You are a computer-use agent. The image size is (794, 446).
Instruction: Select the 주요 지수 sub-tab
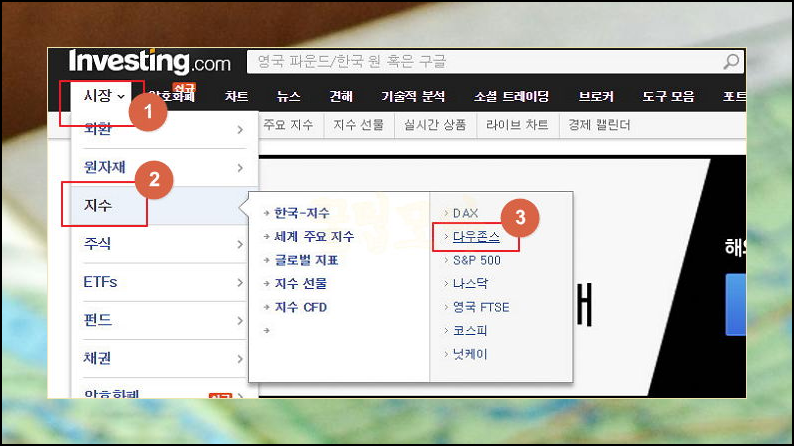pos(288,125)
